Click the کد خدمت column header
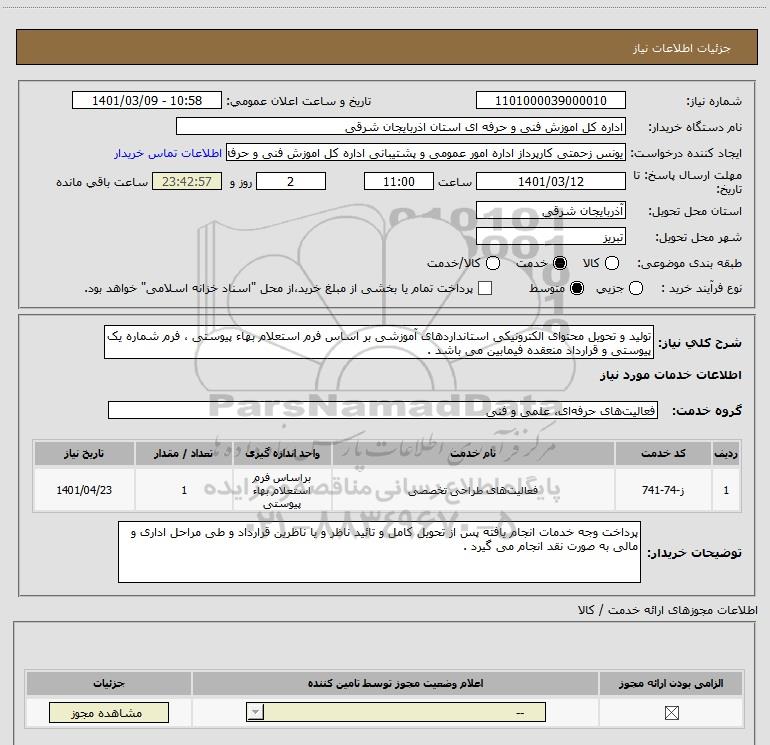Viewport: 770px width, 745px height. pos(663,453)
